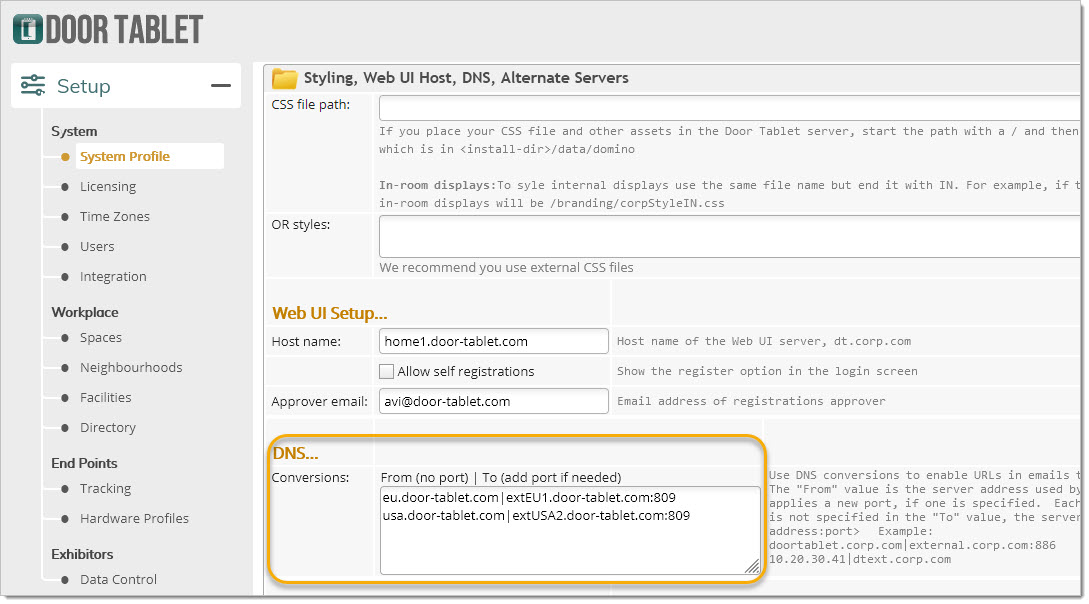Go to Time Zones page
Screen dimensions: 1089x604
115,216
